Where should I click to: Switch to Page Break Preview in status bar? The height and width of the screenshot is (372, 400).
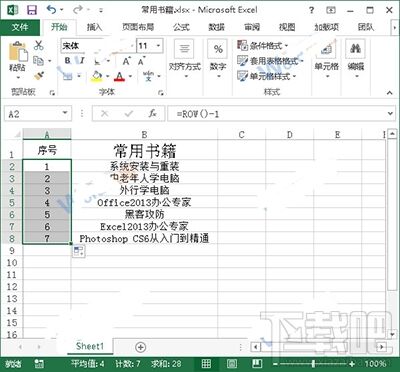(256, 363)
